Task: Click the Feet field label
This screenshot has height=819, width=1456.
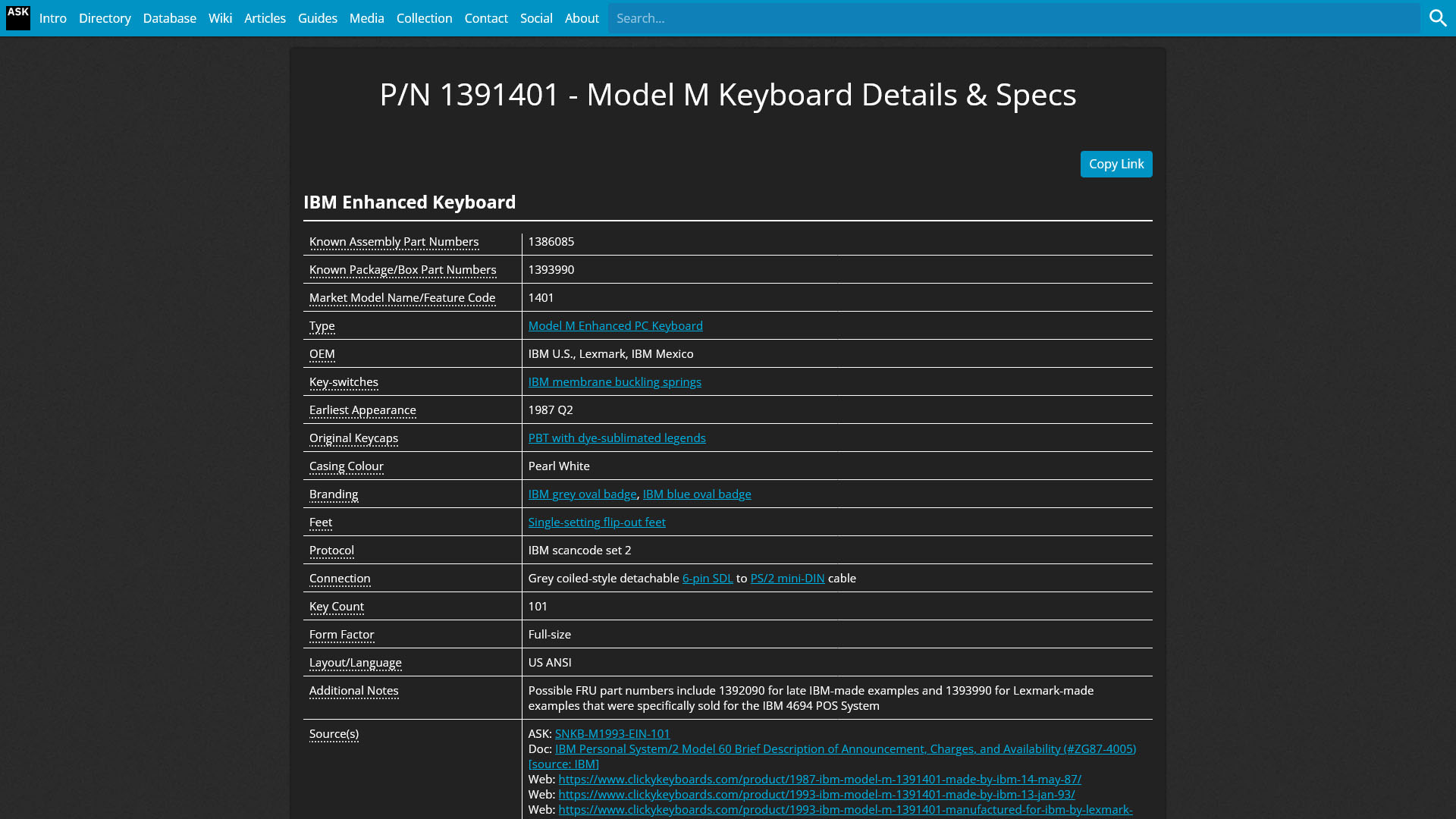Action: (x=321, y=522)
